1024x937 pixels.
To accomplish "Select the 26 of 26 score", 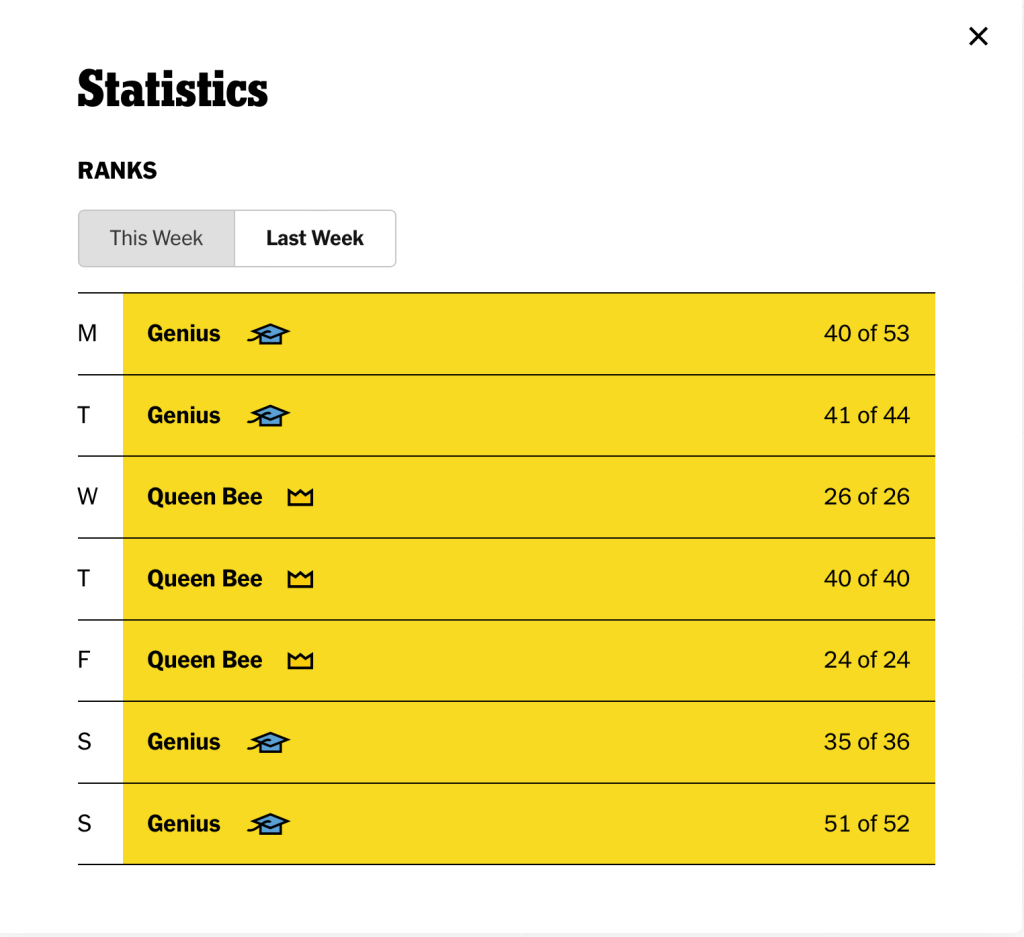I will click(x=866, y=497).
